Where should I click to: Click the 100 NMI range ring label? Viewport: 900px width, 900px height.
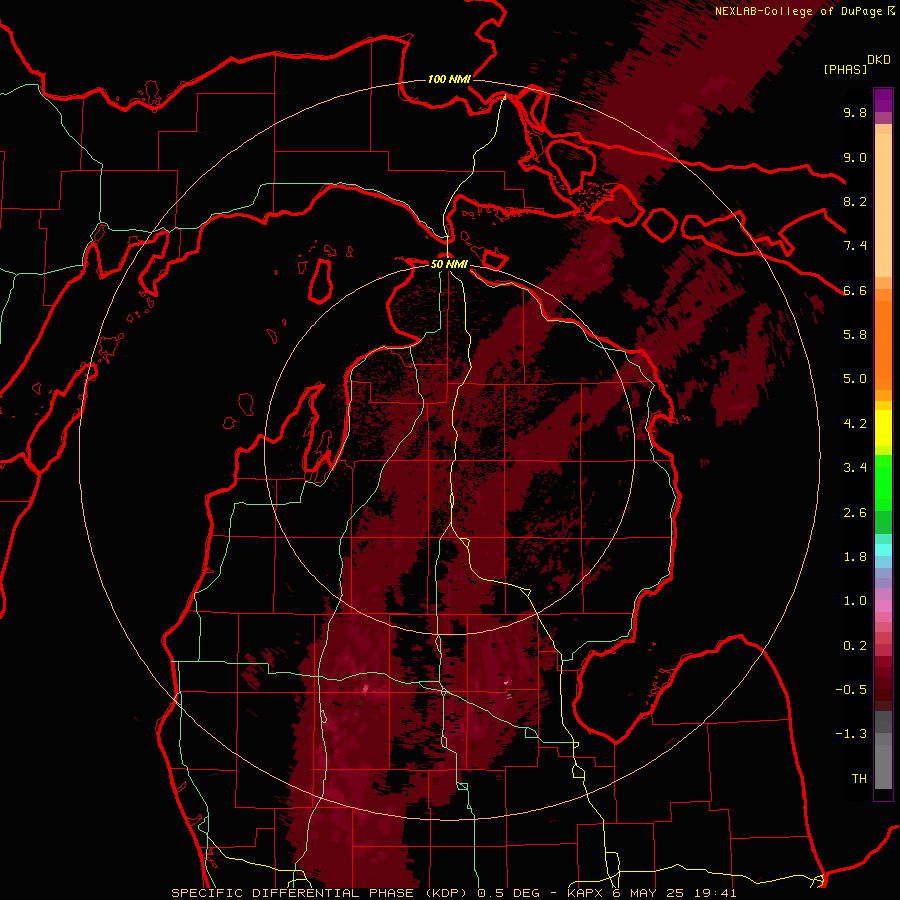[x=449, y=79]
